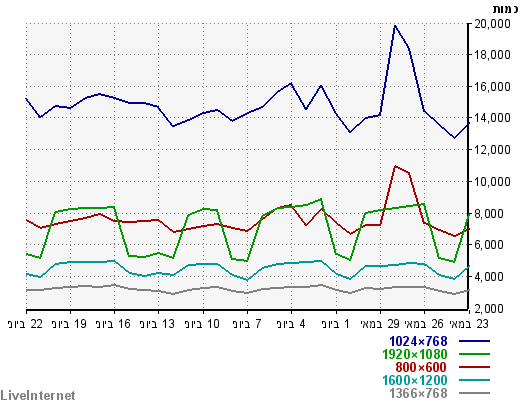The width and height of the screenshot is (520, 405).
Task: Click the green line swatch beside 1920×1080
Action: pos(474,354)
